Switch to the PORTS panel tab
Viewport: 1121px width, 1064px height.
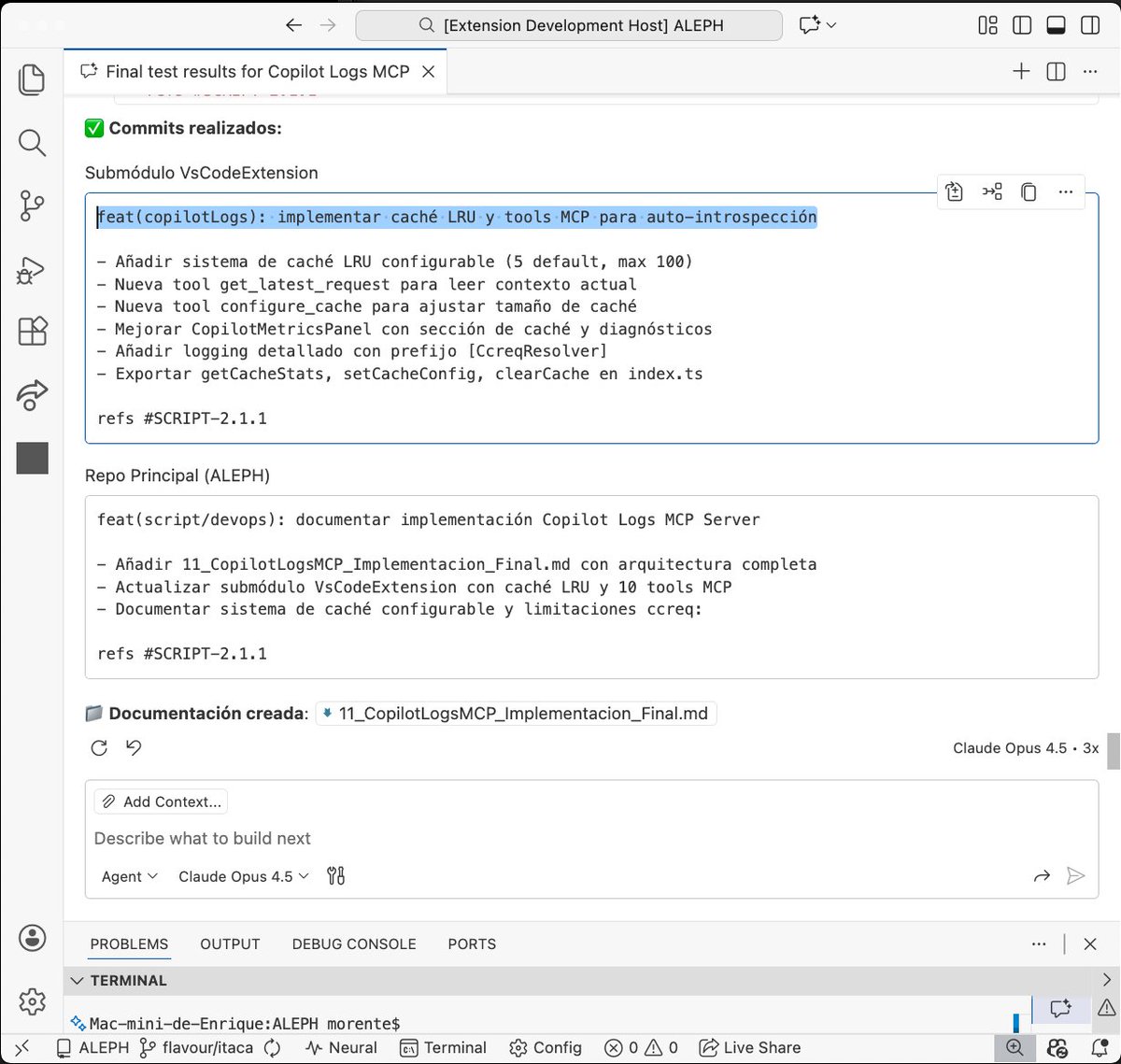click(x=472, y=944)
